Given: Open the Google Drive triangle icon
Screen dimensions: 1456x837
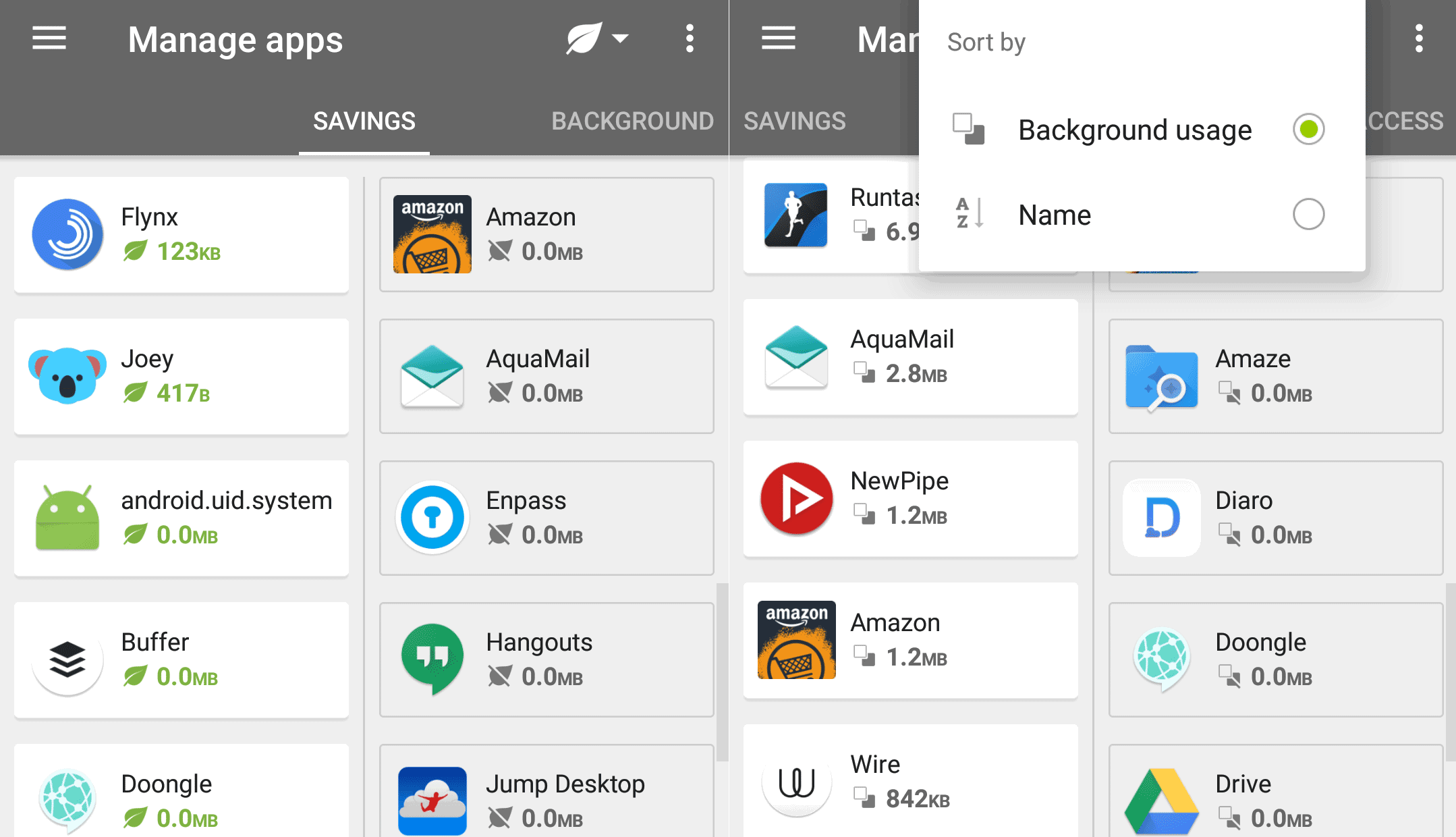Looking at the screenshot, I should [1162, 801].
